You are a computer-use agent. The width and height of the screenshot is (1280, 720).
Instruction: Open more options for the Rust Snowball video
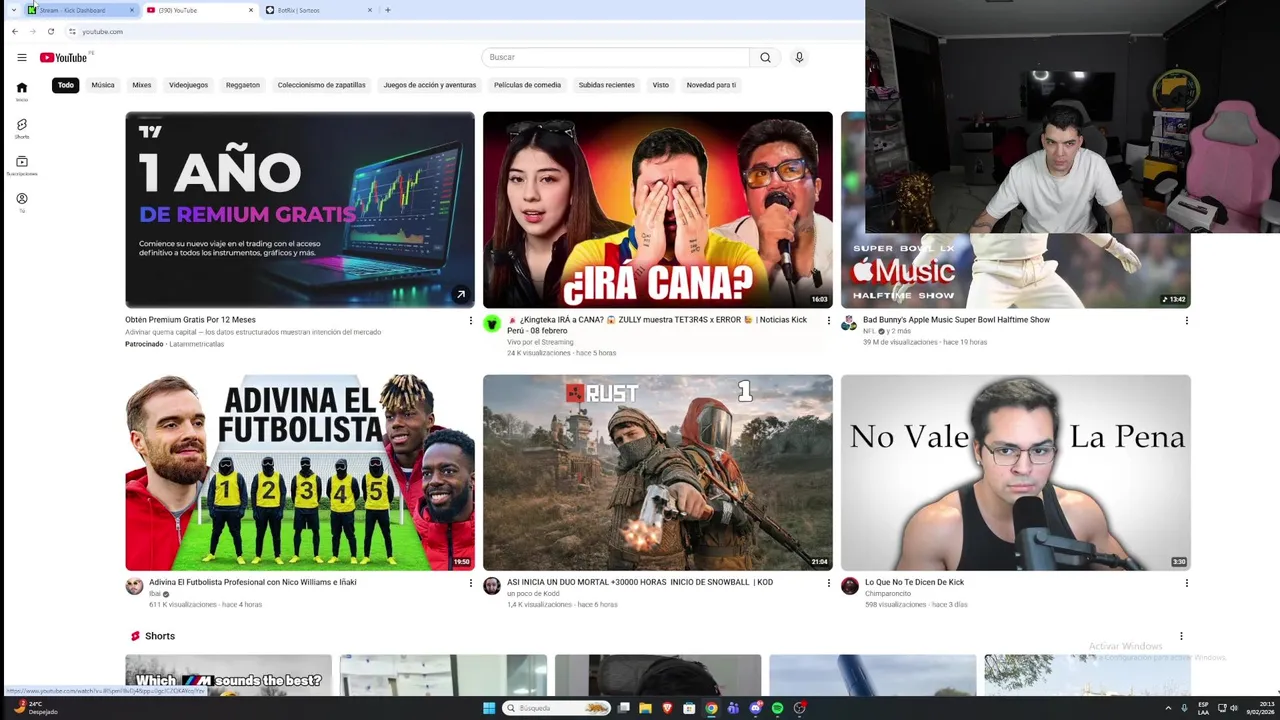(828, 582)
